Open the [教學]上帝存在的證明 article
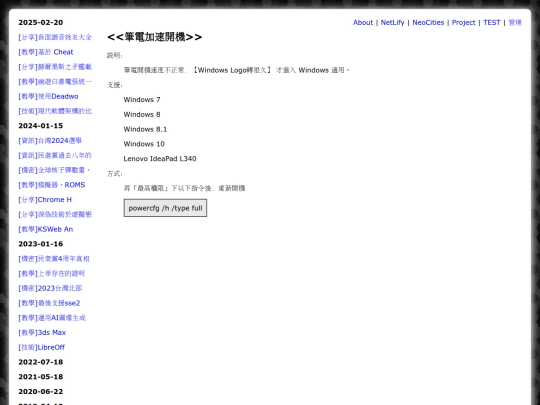 tap(52, 273)
